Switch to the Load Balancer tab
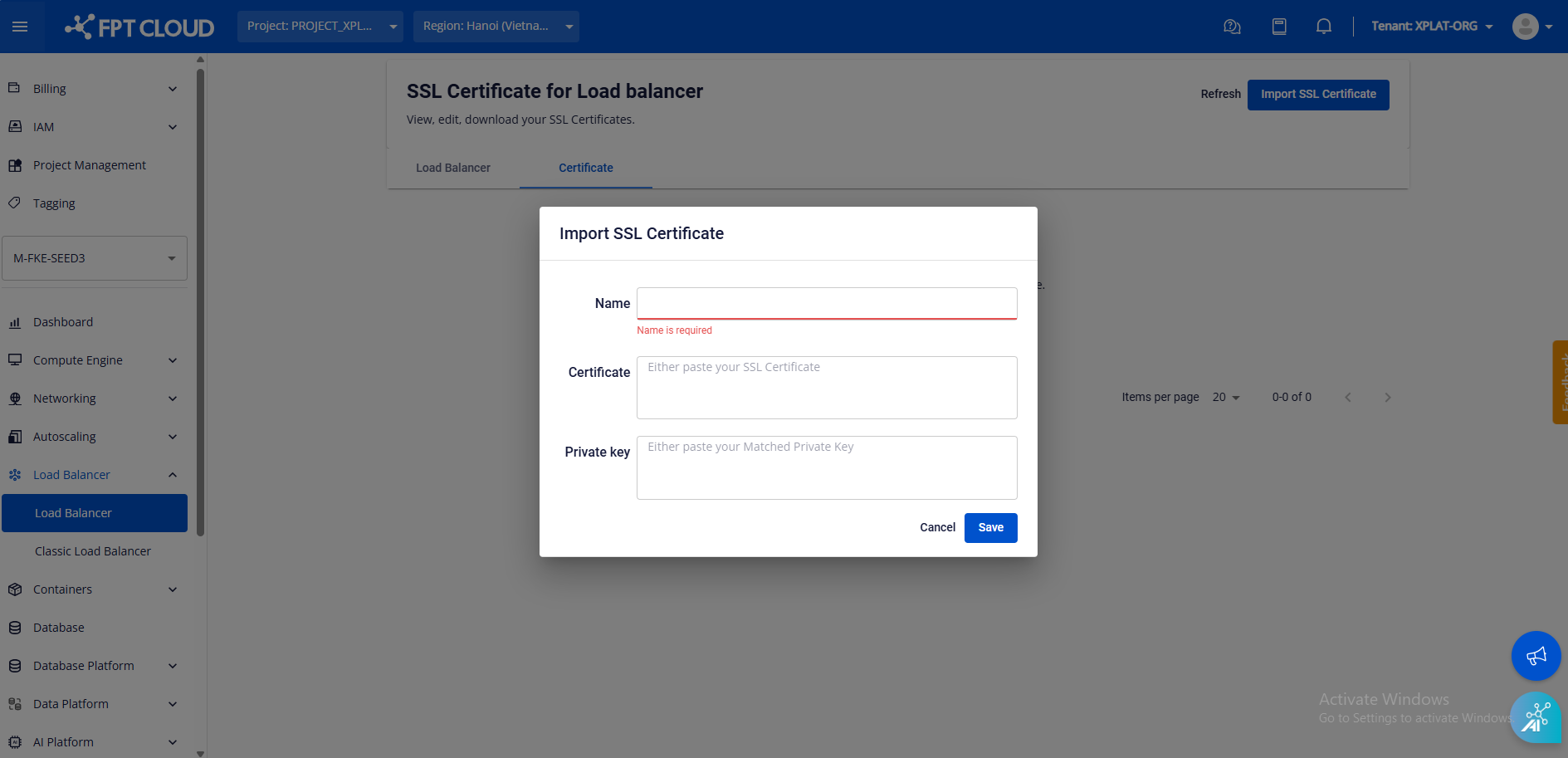 tap(453, 168)
